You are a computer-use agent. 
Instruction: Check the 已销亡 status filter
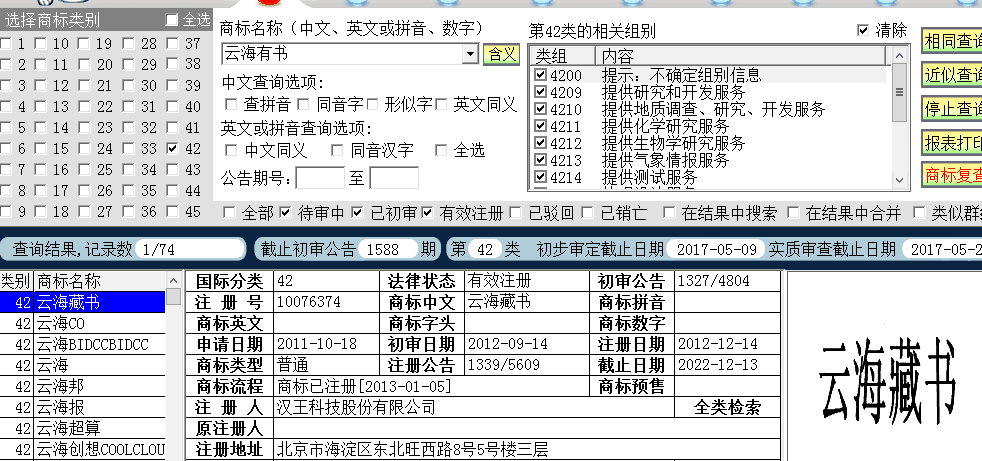588,213
